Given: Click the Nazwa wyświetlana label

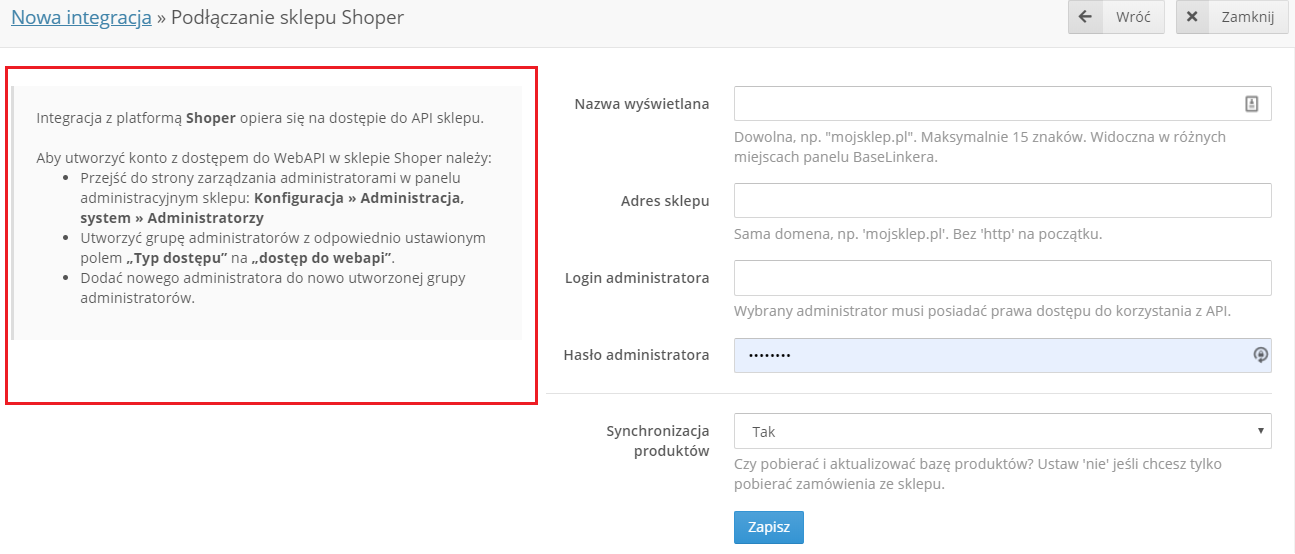Looking at the screenshot, I should [x=642, y=104].
